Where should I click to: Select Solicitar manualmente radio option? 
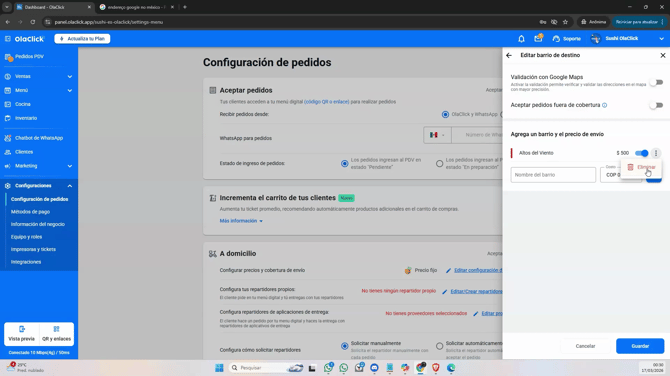click(344, 346)
